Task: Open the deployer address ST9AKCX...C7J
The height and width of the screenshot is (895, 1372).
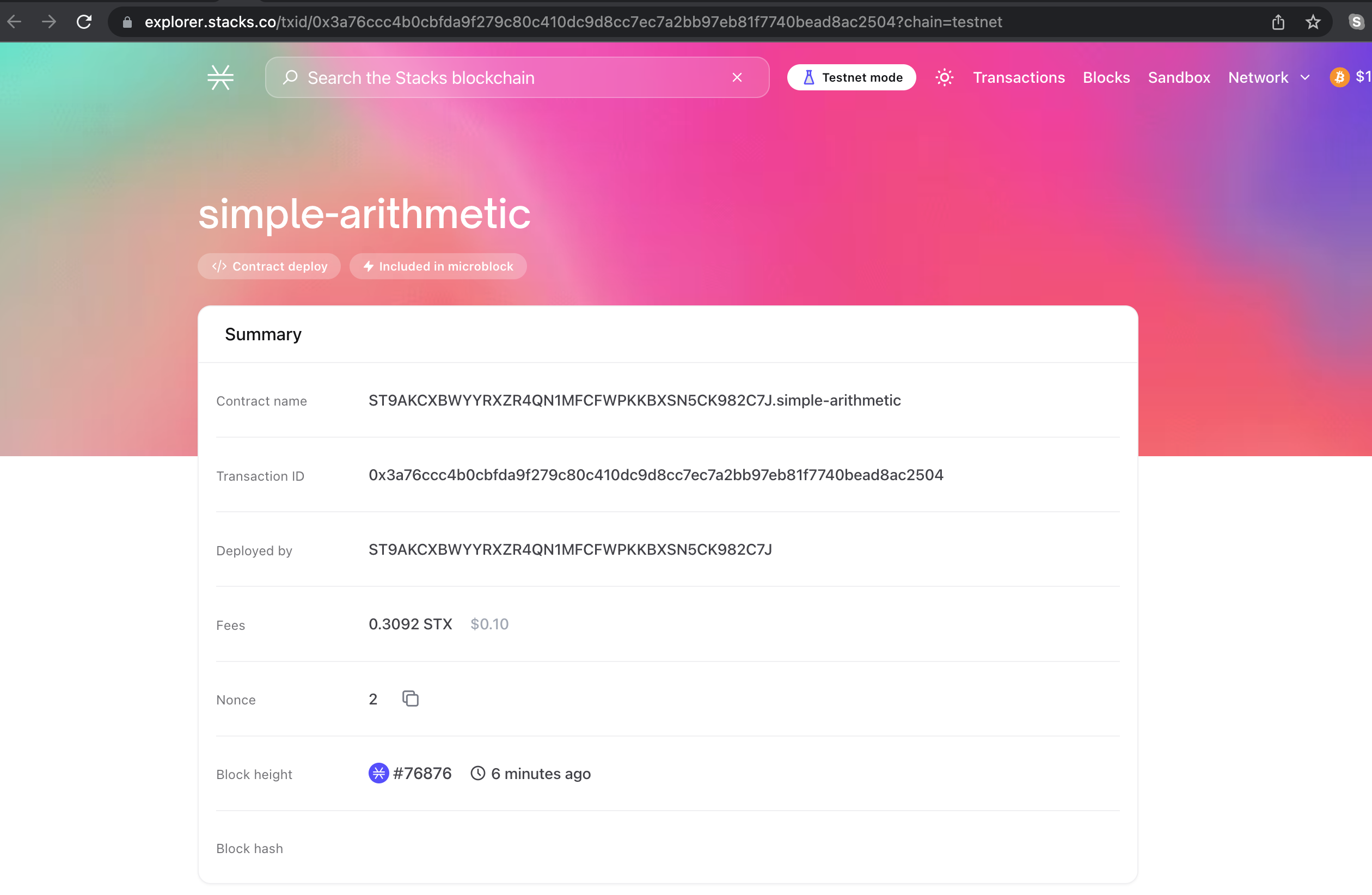Action: pos(569,549)
